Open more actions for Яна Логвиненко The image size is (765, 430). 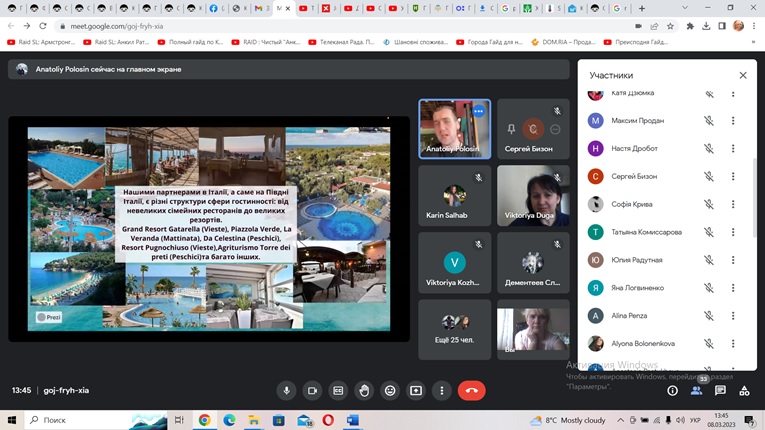(733, 288)
